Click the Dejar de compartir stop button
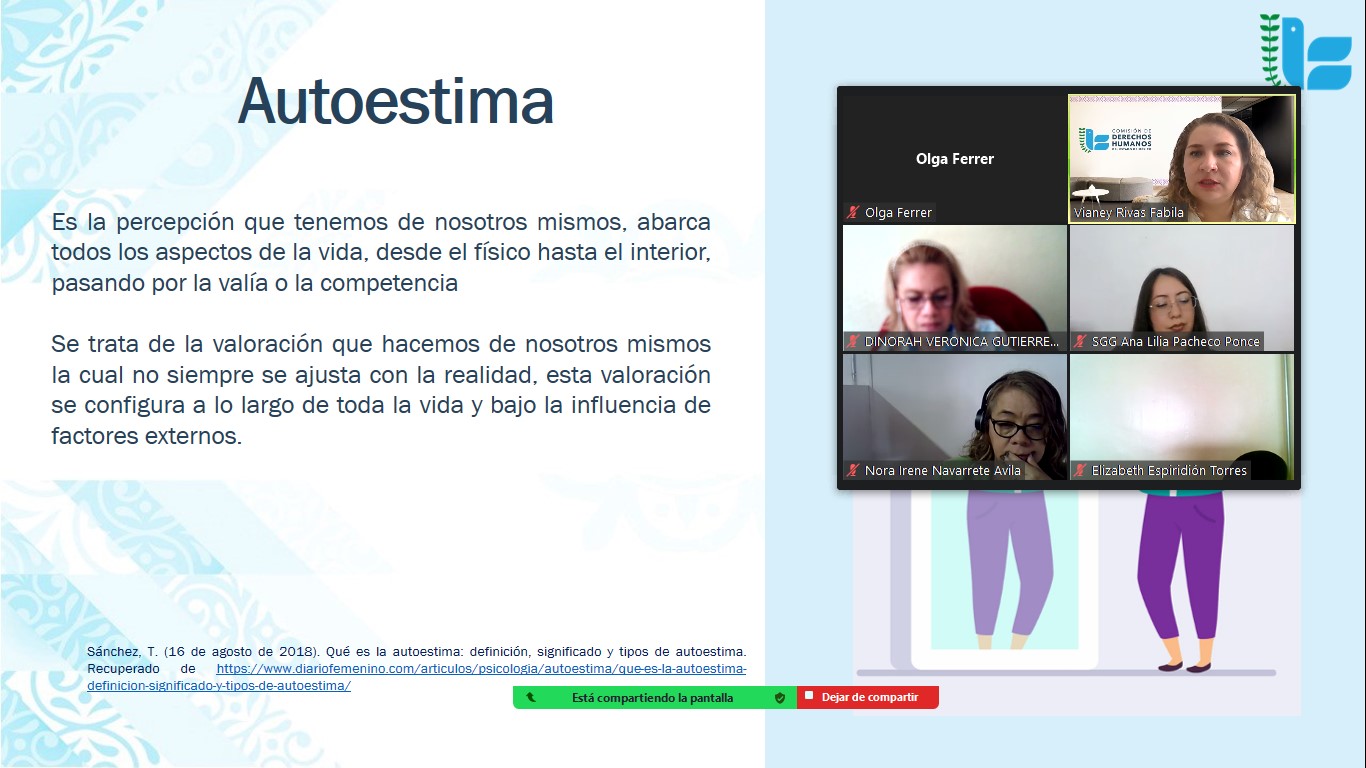Screen dimensions: 1366x768 (x=868, y=697)
